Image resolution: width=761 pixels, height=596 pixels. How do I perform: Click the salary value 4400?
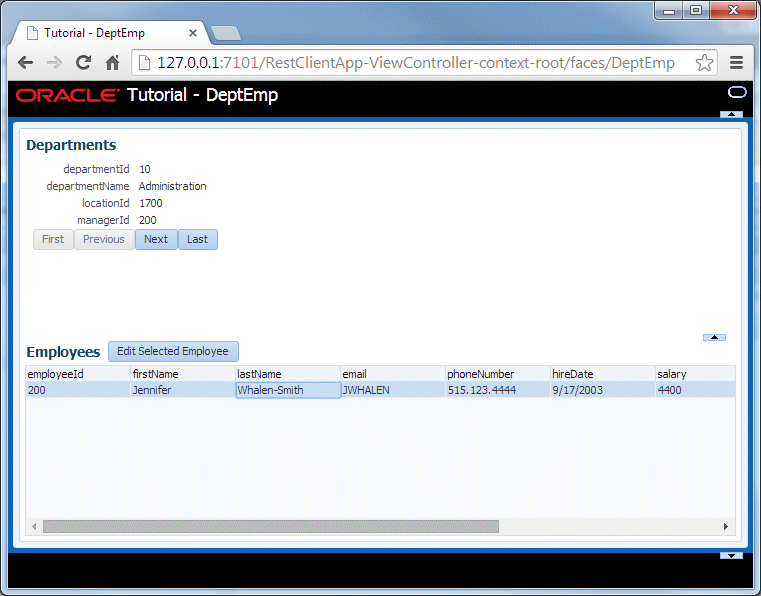[x=695, y=390]
